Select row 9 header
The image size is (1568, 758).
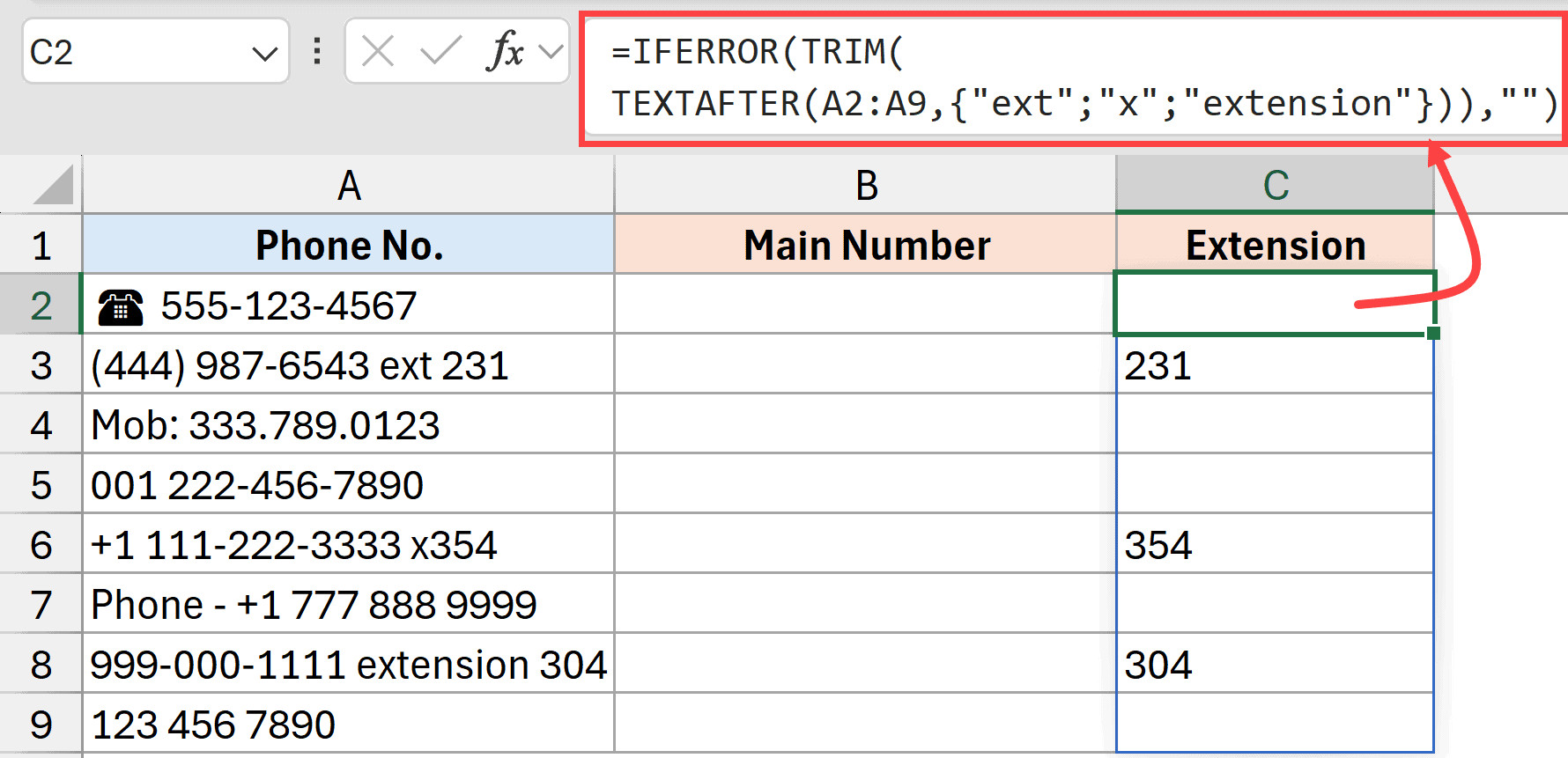pos(41,725)
